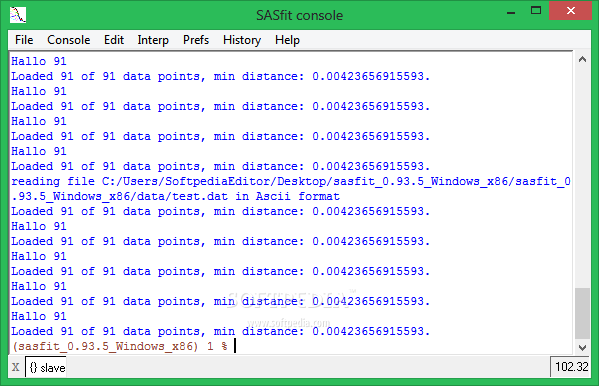
Task: Open the Edit menu
Action: (x=114, y=40)
